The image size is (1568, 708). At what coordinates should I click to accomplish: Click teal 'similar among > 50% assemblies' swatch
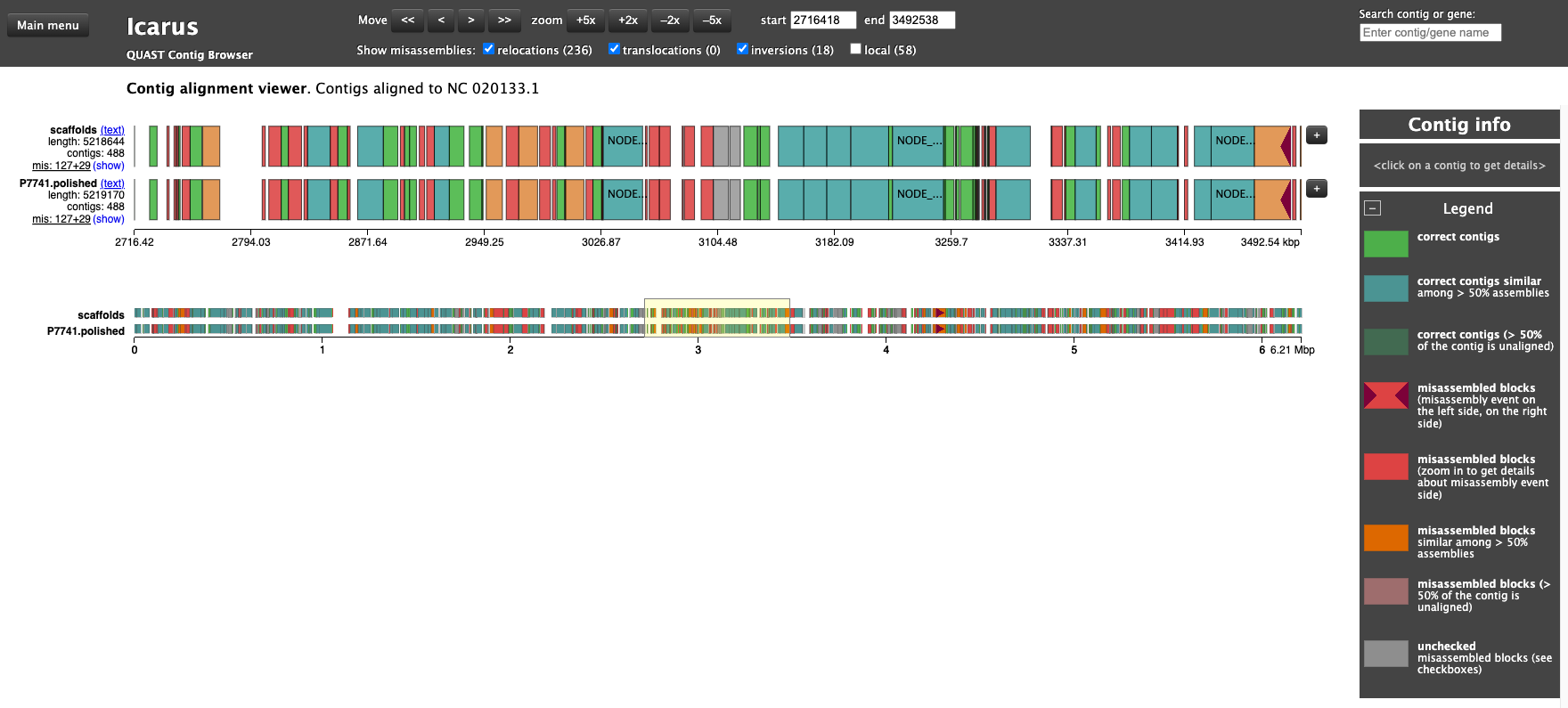(1386, 288)
